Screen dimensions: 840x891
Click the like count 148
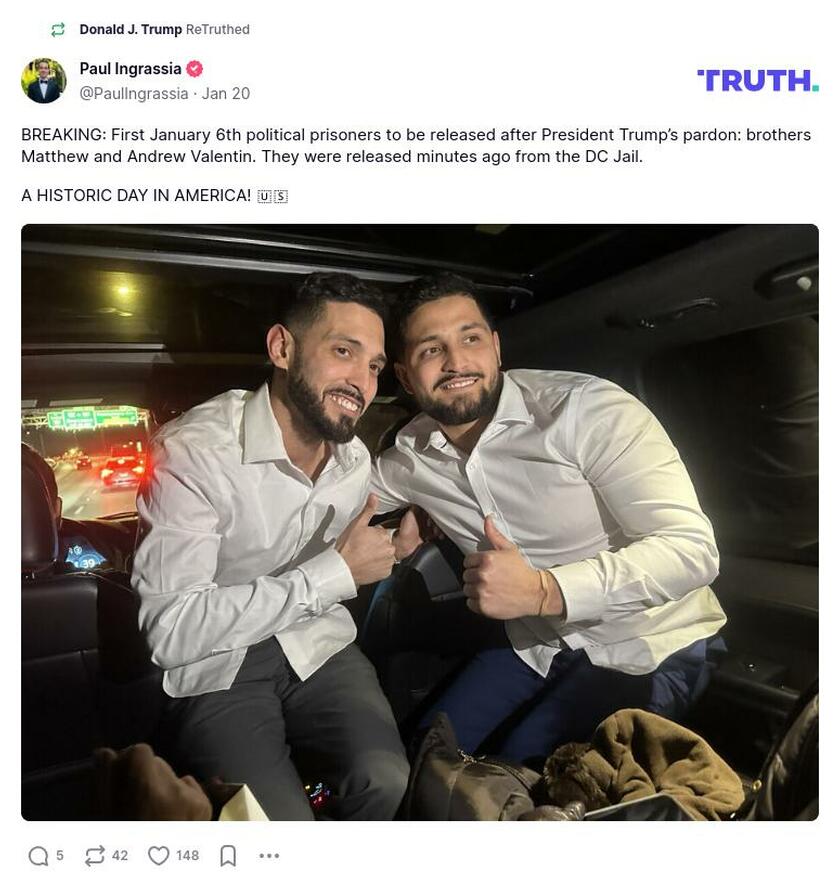click(x=188, y=855)
